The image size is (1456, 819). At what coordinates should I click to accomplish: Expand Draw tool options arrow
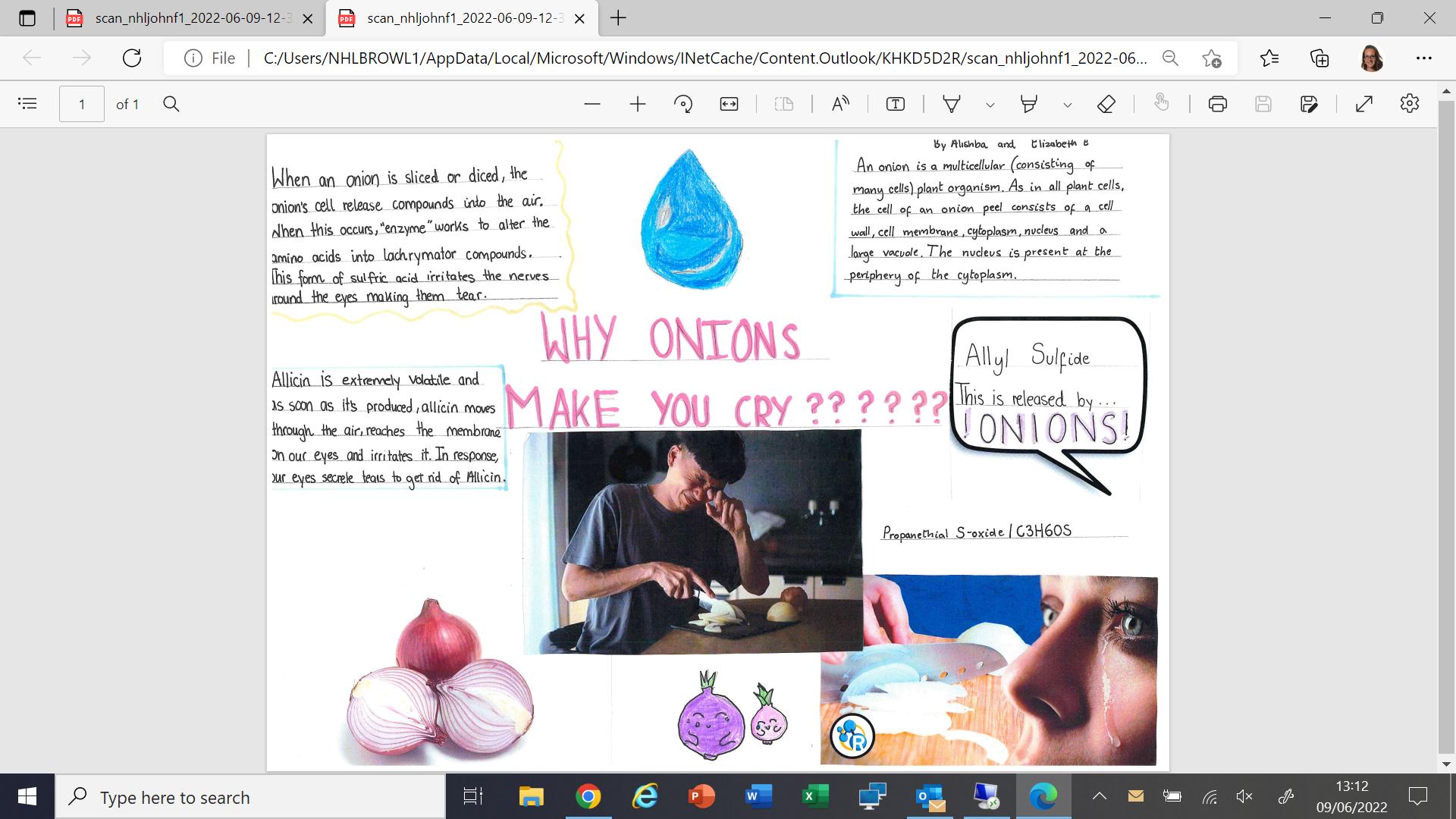[990, 105]
